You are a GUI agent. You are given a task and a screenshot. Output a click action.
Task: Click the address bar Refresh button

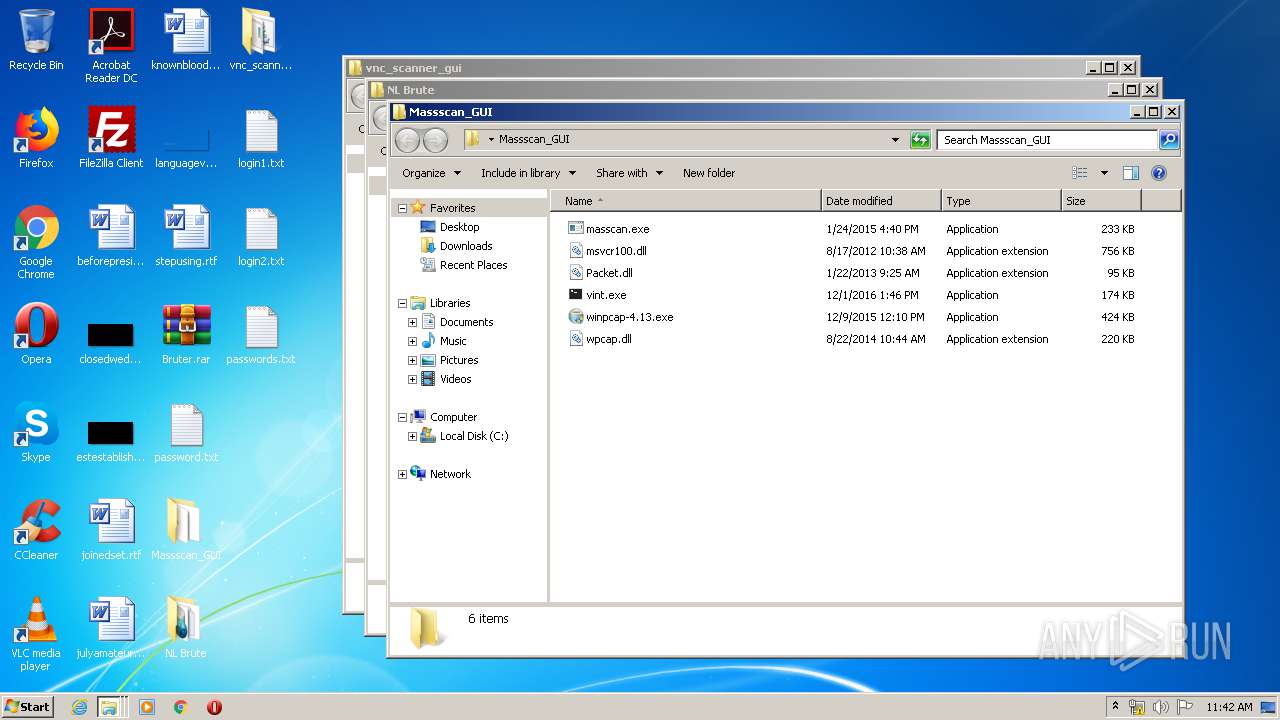click(920, 140)
